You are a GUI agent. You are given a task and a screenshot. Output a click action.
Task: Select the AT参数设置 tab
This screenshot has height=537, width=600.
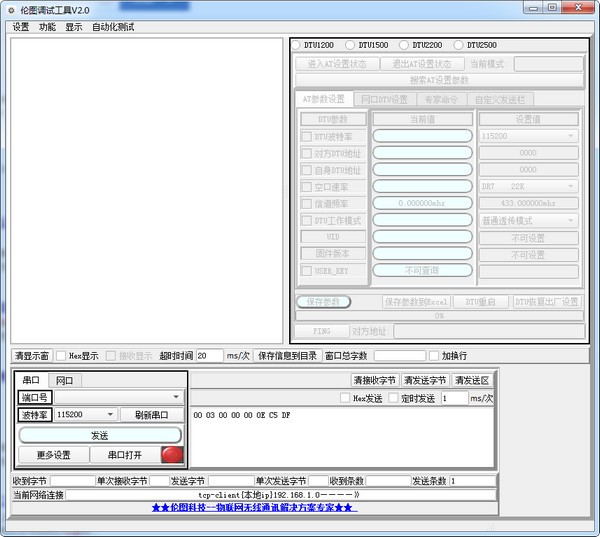(x=324, y=99)
